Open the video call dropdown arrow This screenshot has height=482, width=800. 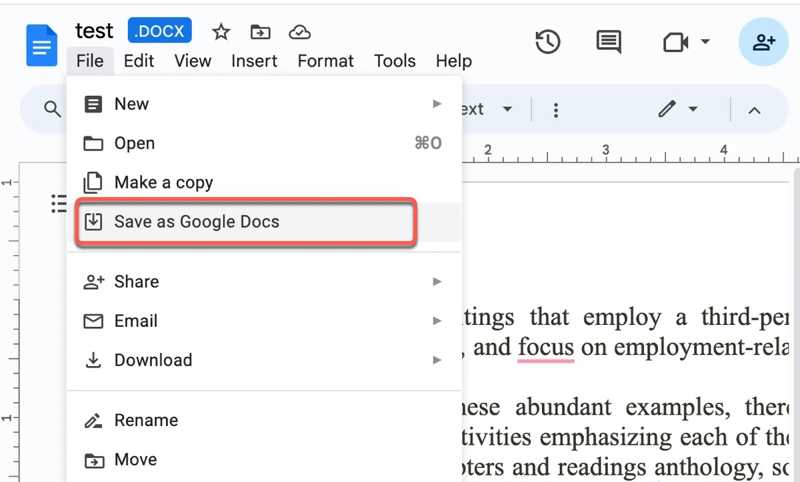point(705,41)
